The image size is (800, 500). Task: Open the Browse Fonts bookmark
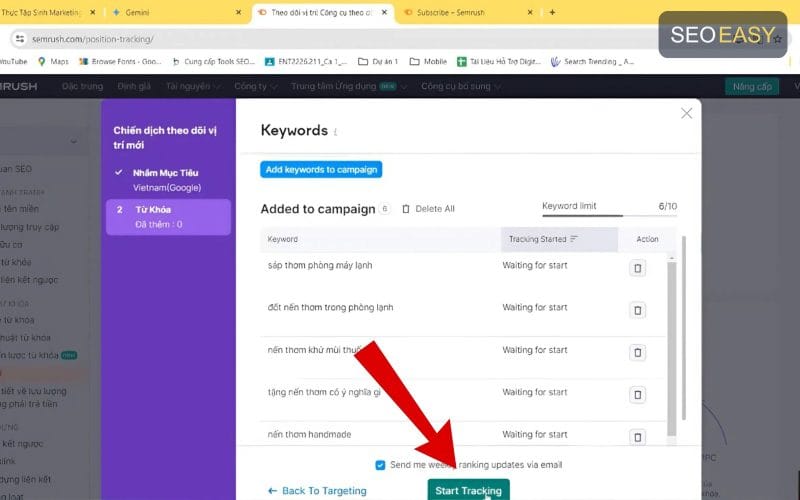pyautogui.click(x=120, y=61)
